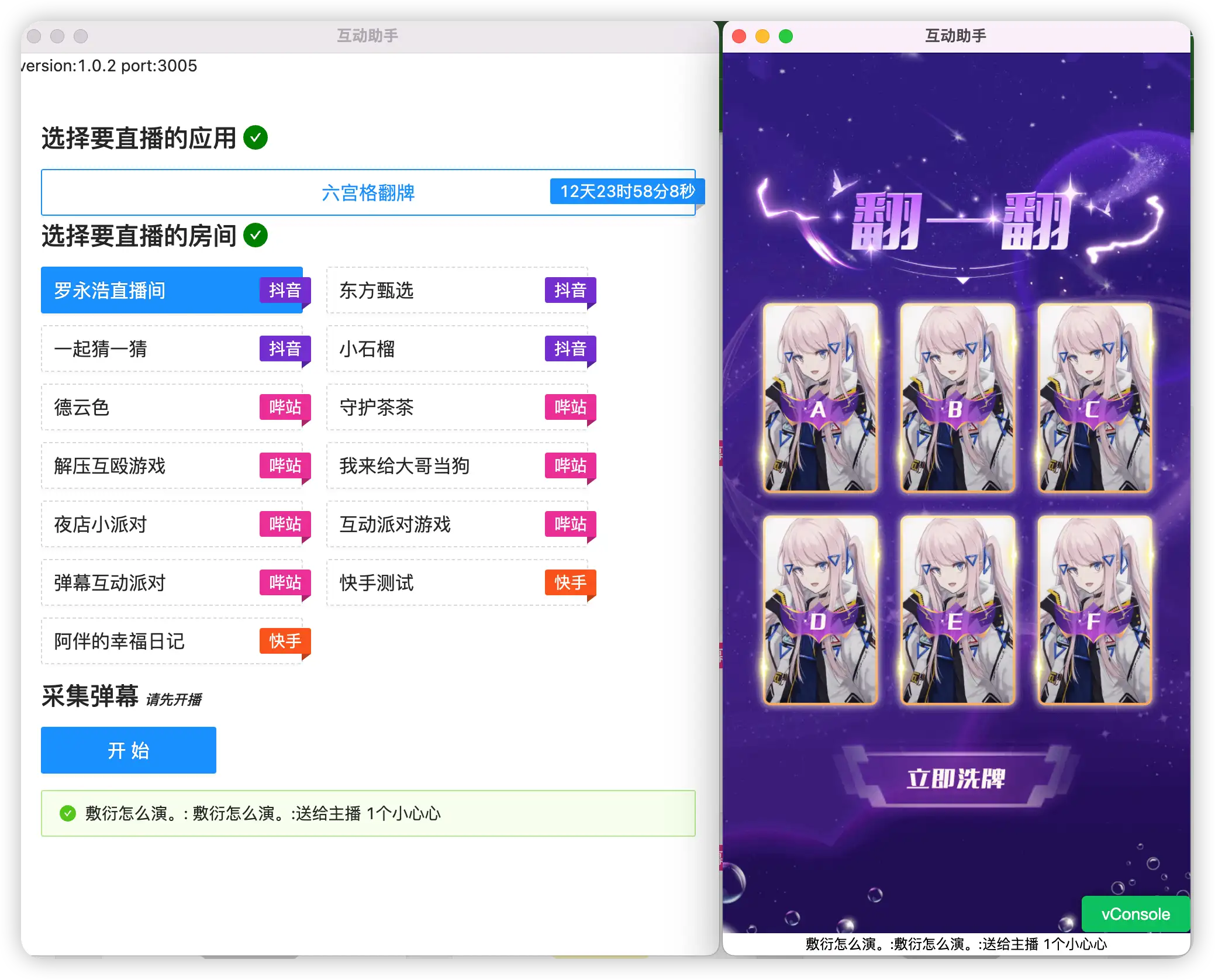Pick the 守护茶茶 room
The image size is (1215, 980).
(457, 407)
